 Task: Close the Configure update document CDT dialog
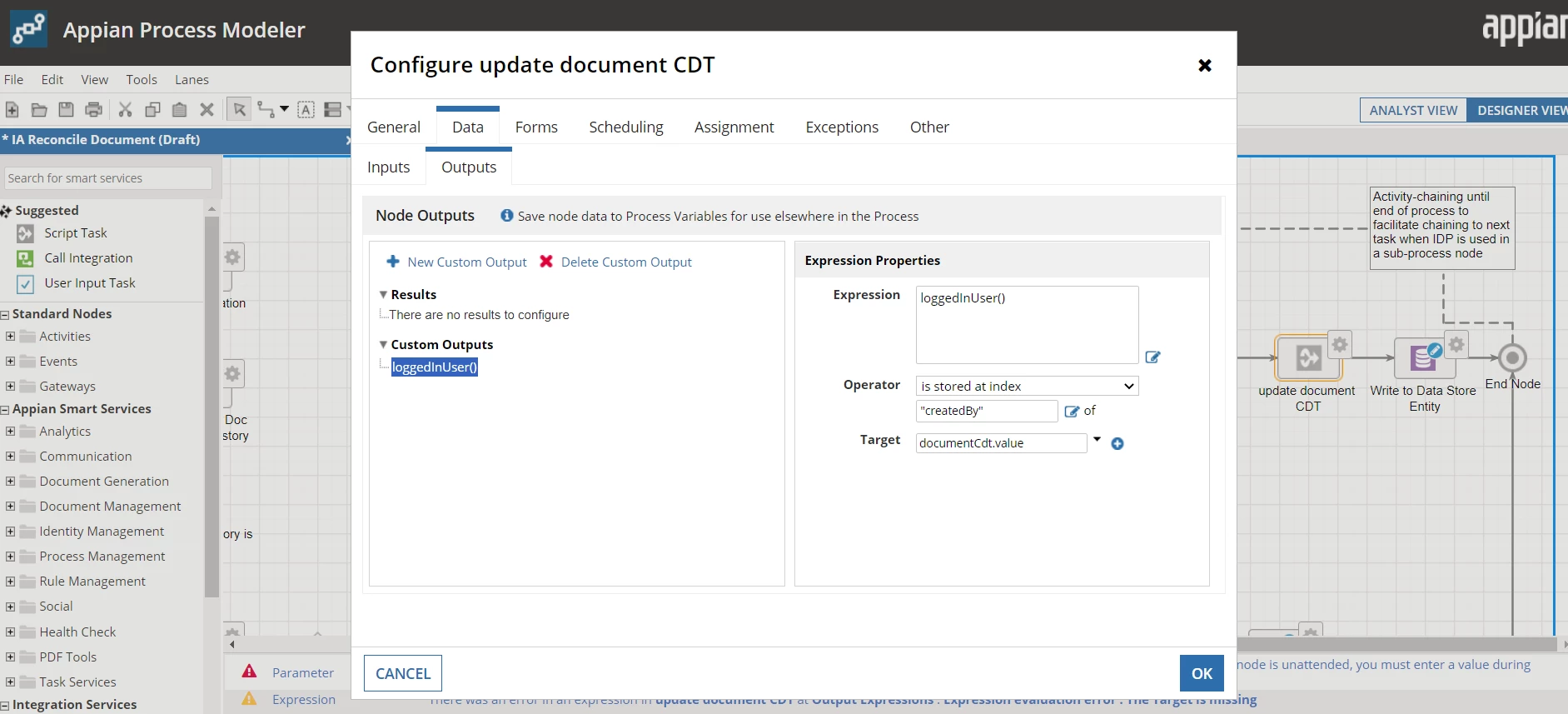1204,65
